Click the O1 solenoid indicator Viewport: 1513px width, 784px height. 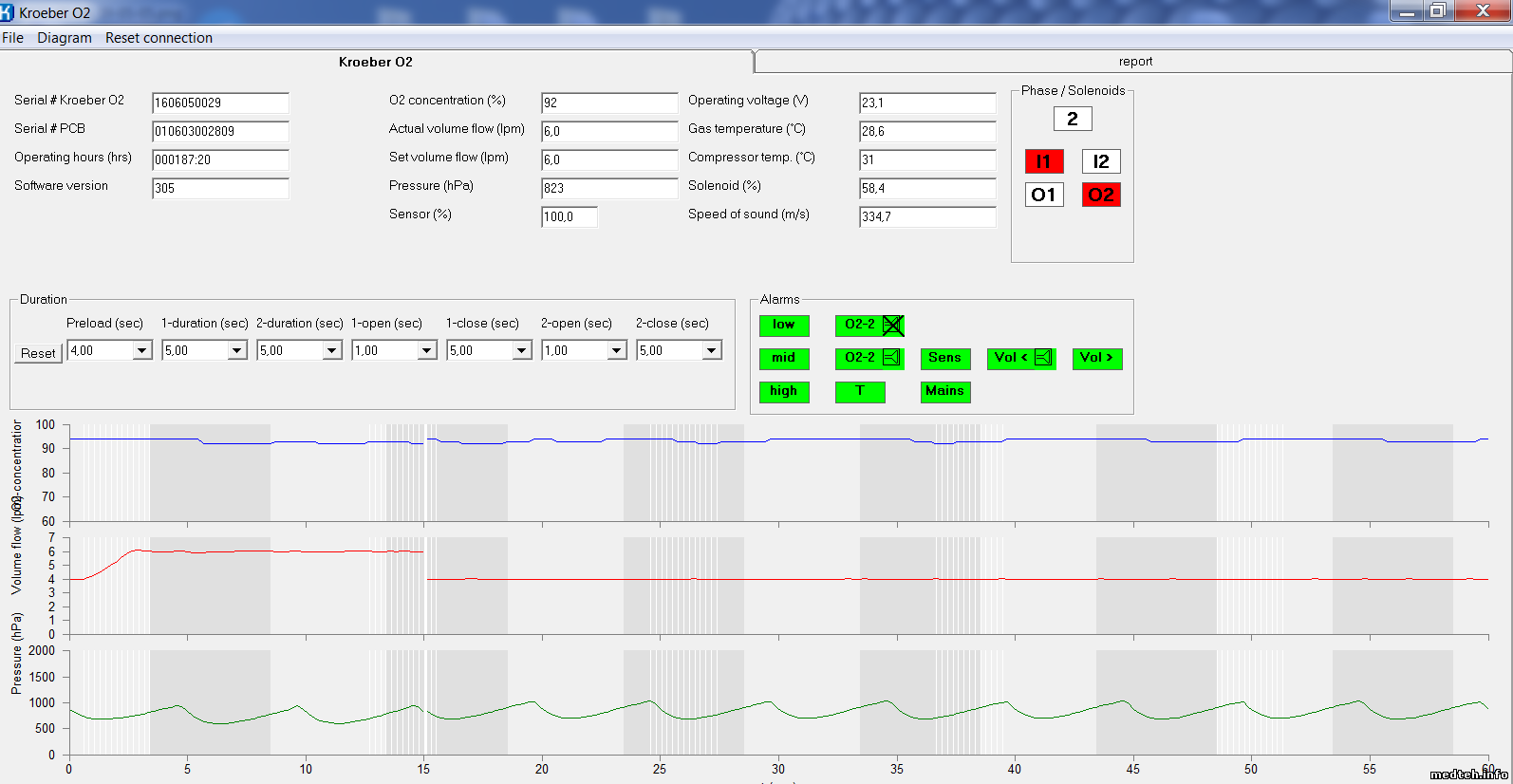pos(1044,195)
